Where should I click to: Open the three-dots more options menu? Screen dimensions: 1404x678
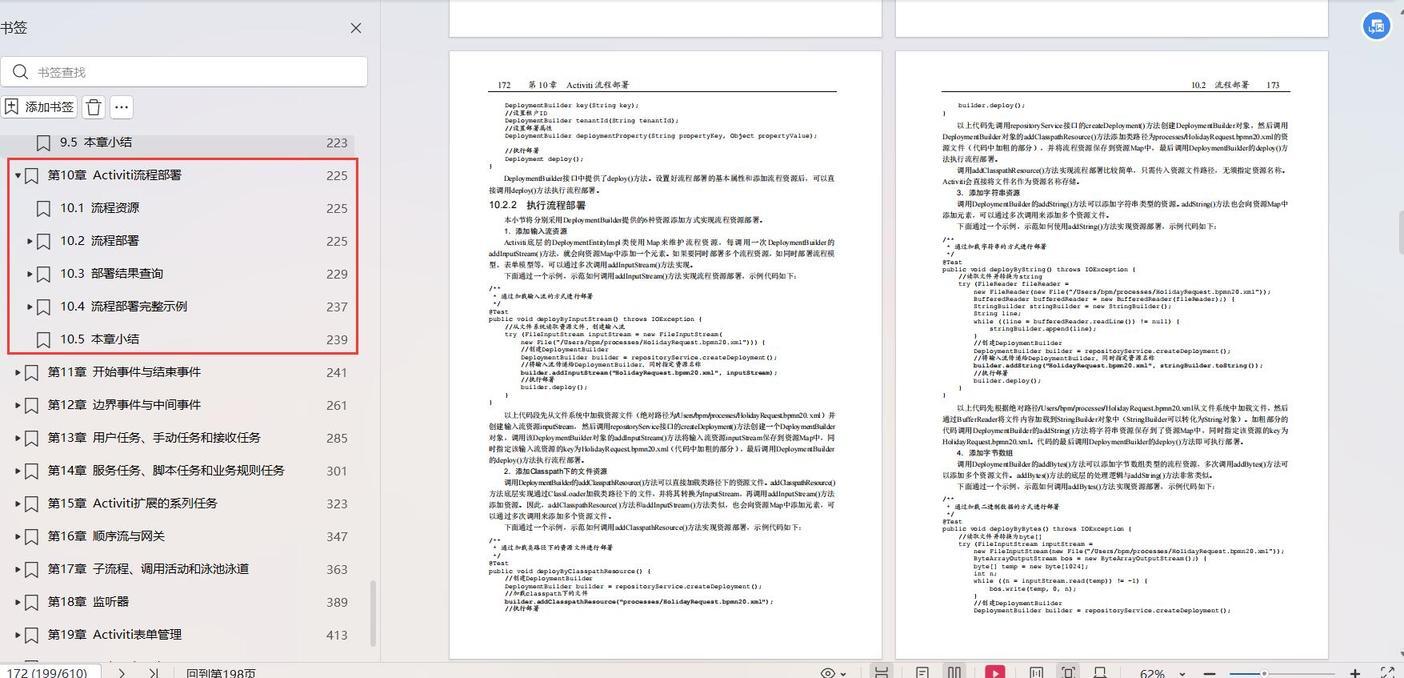pyautogui.click(x=121, y=107)
